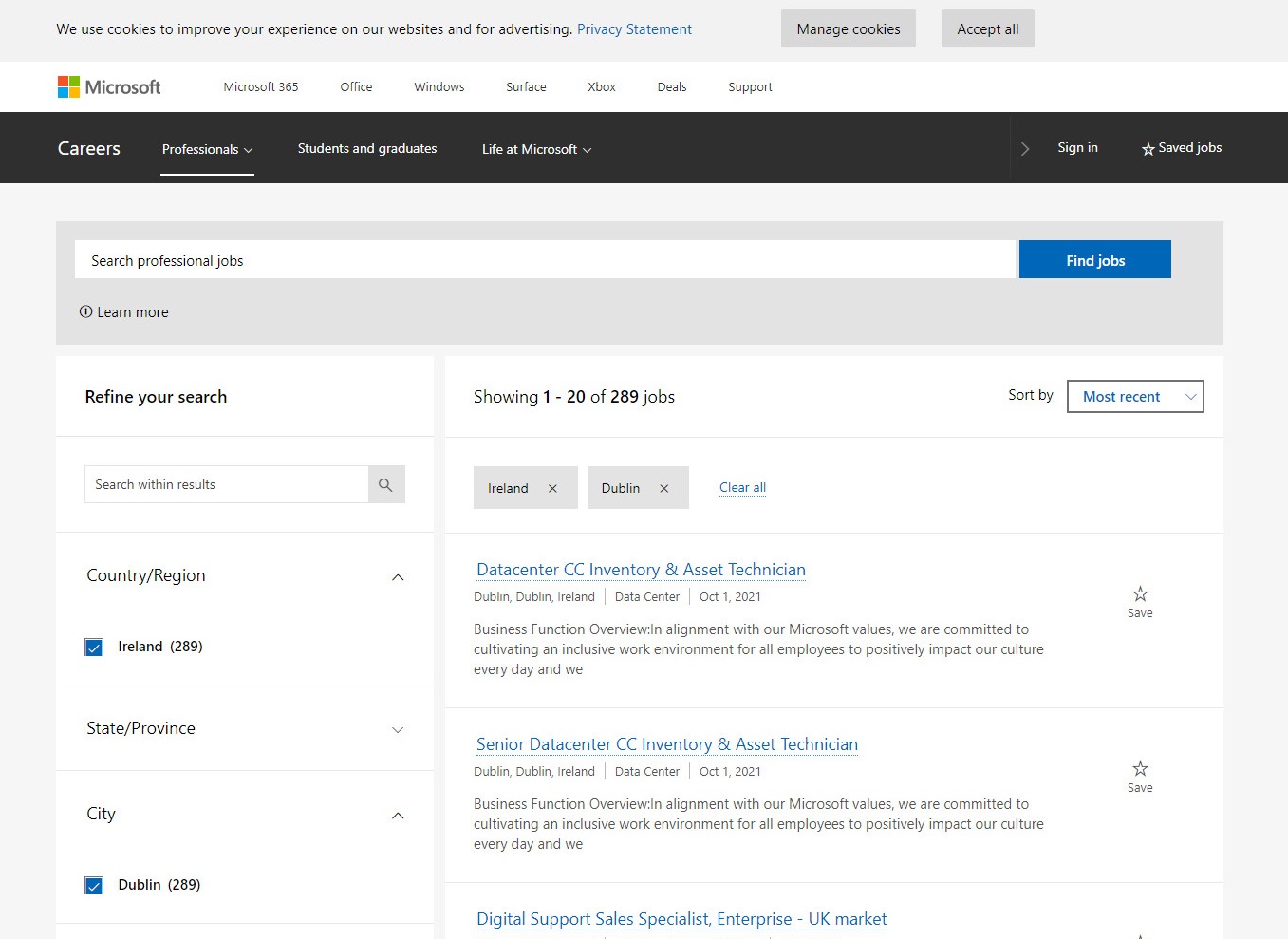Click the Learn more info icon

point(86,312)
